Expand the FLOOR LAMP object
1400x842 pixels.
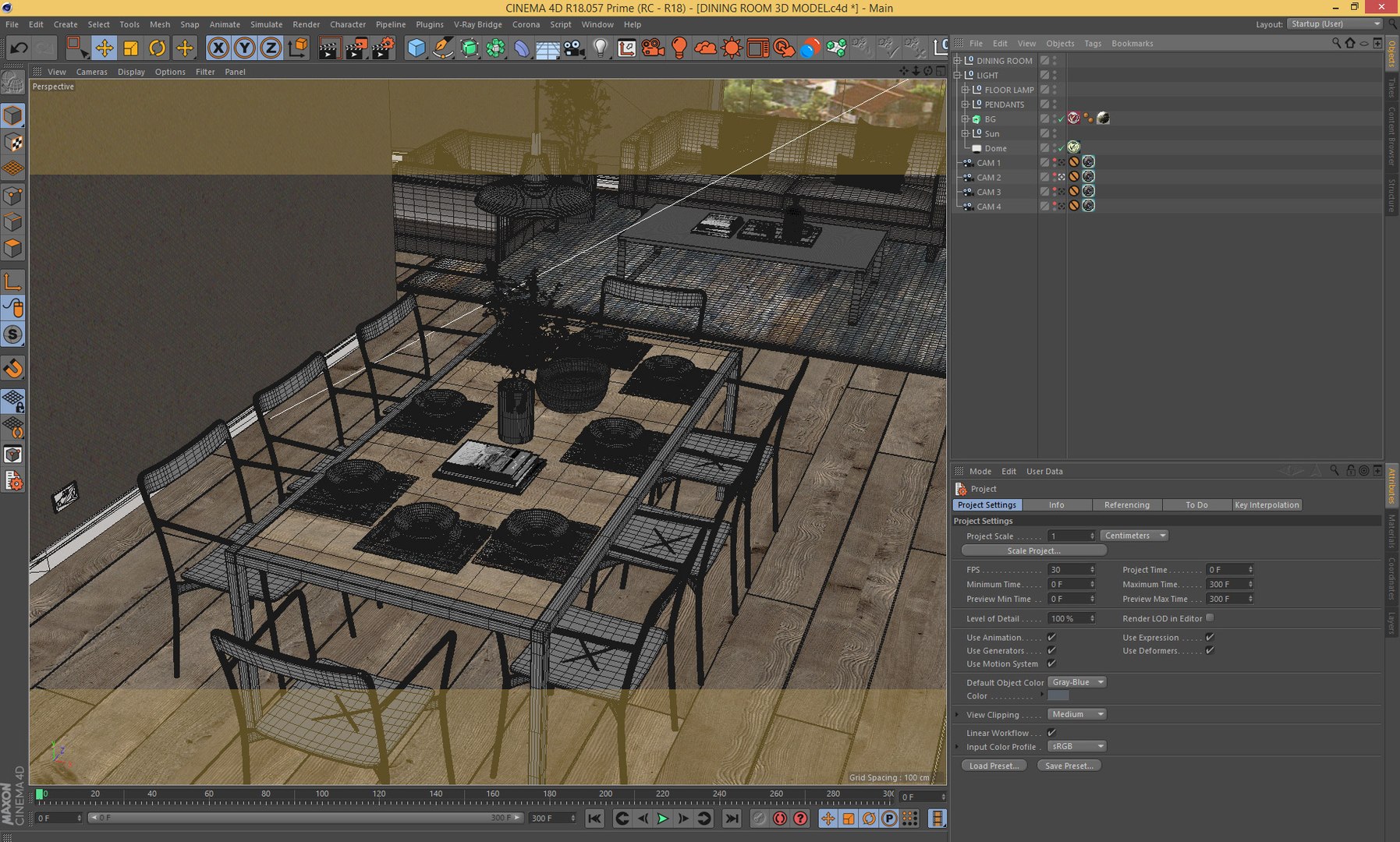click(x=965, y=90)
